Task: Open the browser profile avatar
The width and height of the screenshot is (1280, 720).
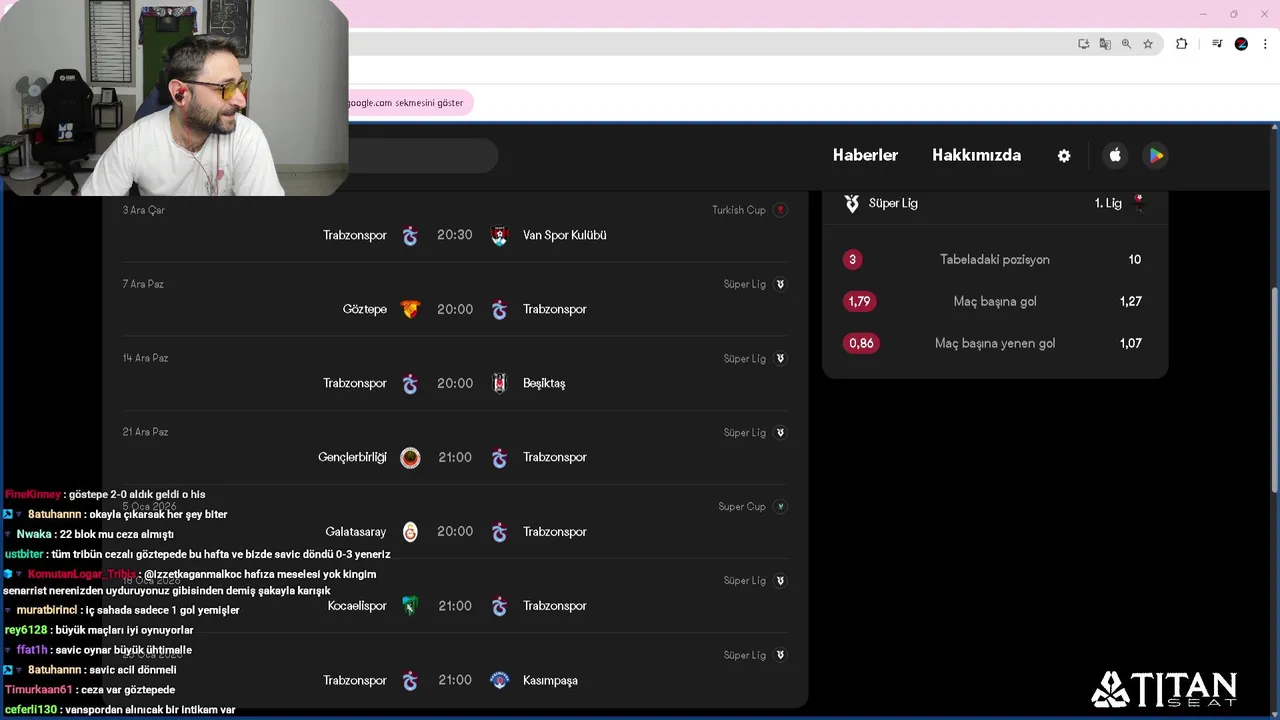Action: pos(1241,44)
